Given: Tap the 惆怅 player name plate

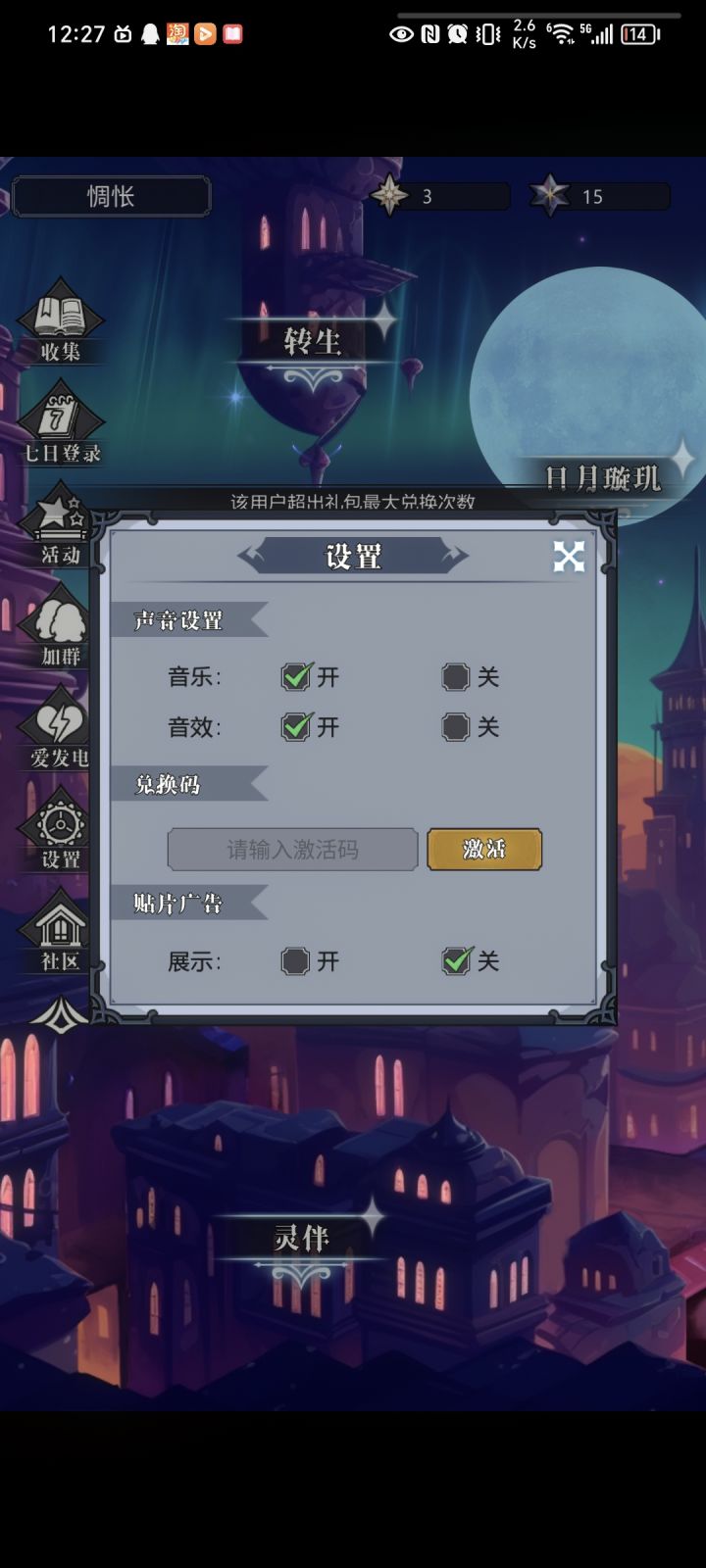Looking at the screenshot, I should click(111, 196).
